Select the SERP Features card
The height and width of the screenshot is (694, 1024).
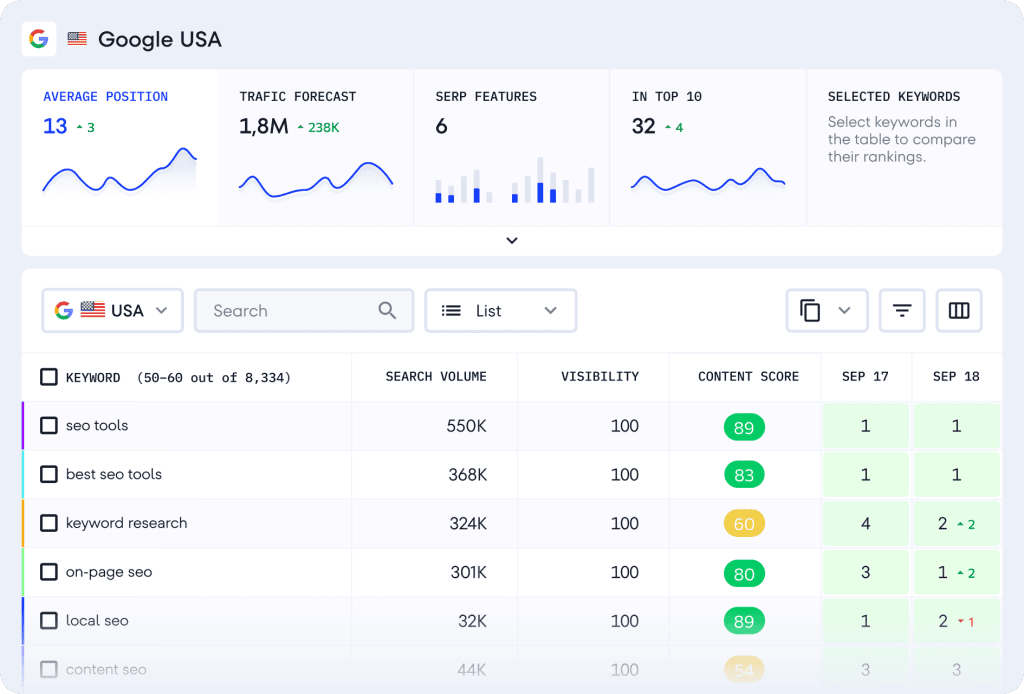point(512,148)
